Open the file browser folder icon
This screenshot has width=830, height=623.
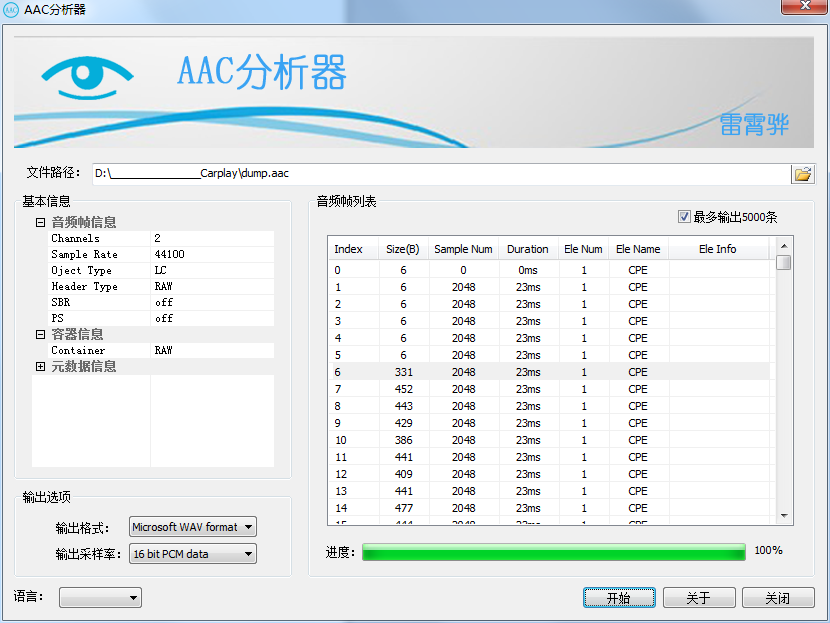point(804,172)
